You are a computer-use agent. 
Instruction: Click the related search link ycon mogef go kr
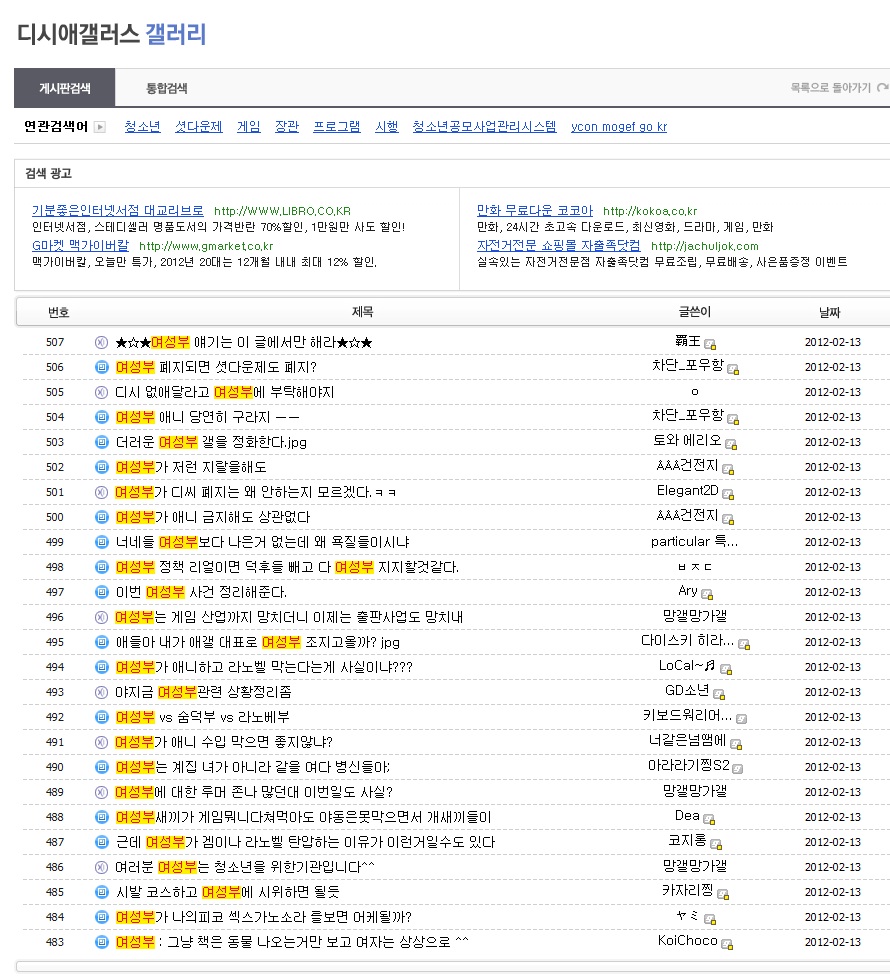[619, 127]
